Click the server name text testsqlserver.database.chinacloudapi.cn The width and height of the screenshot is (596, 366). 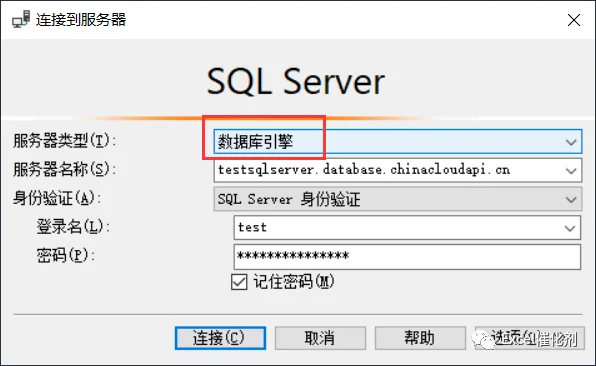click(x=364, y=170)
